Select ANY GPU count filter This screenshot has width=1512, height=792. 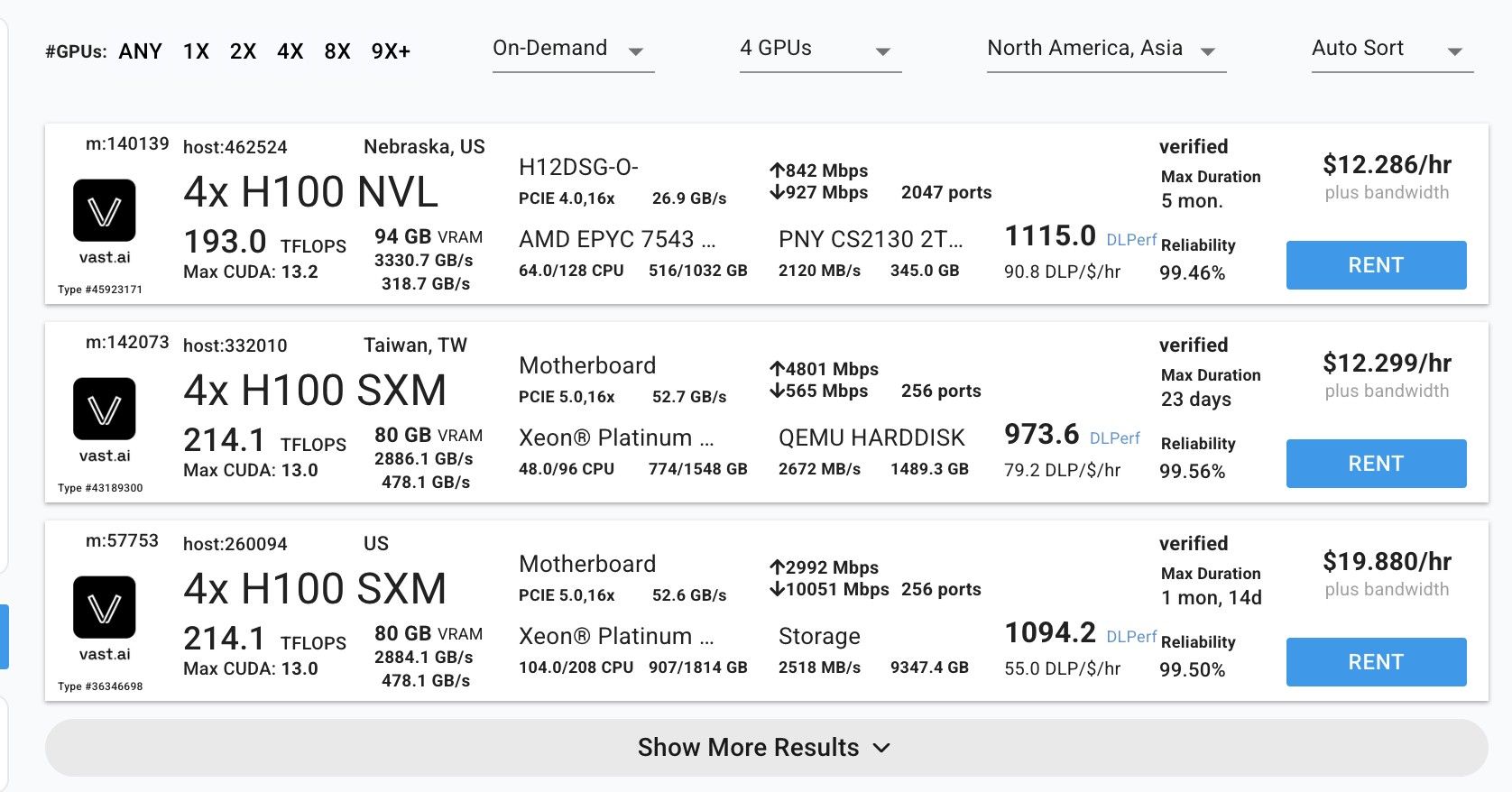[141, 51]
